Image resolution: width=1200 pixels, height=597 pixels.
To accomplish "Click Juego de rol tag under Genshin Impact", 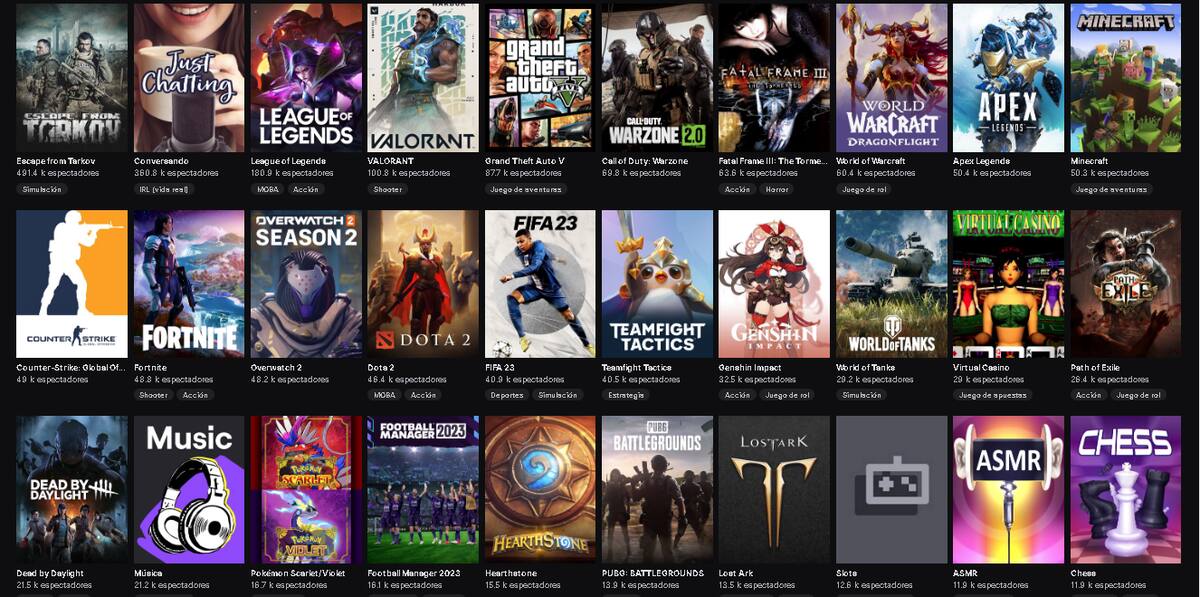I will pos(788,395).
